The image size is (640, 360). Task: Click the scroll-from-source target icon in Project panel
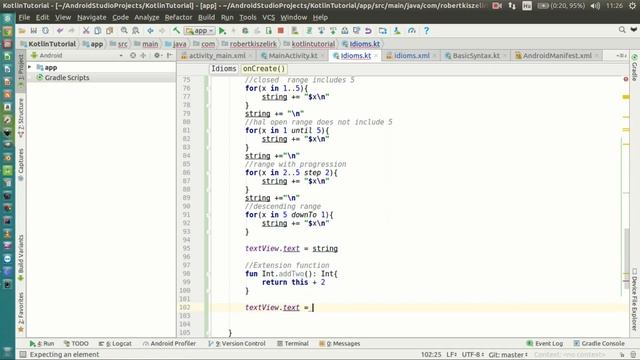click(x=133, y=56)
